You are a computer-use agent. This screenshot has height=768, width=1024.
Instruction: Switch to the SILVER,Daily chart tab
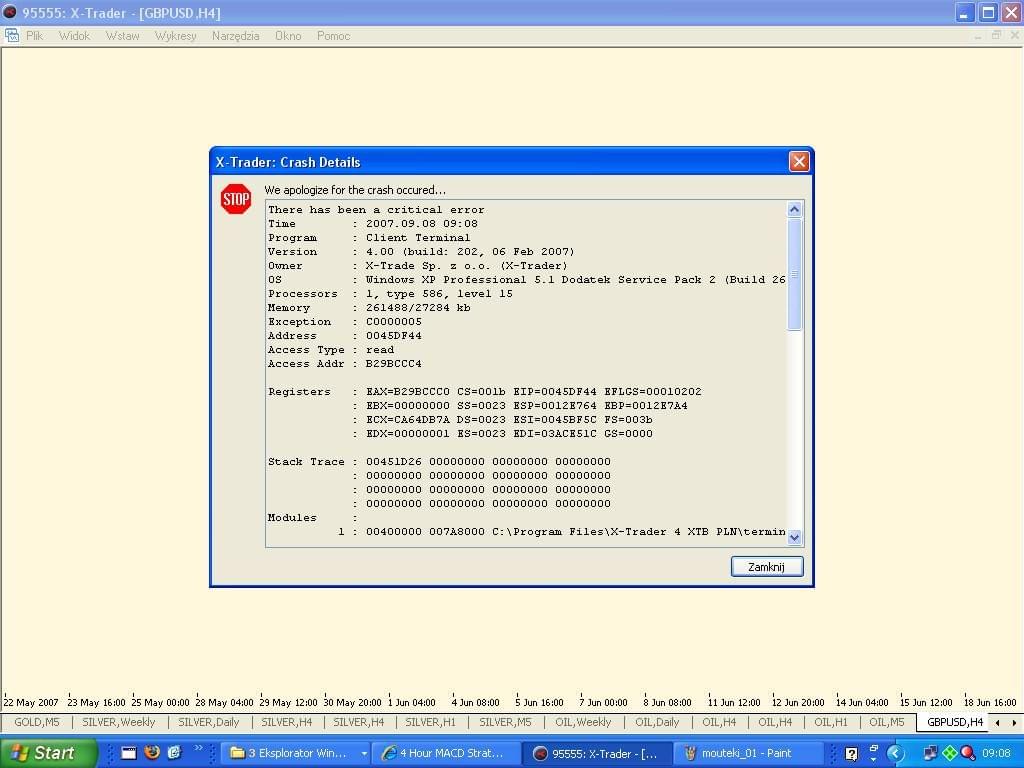pyautogui.click(x=209, y=722)
